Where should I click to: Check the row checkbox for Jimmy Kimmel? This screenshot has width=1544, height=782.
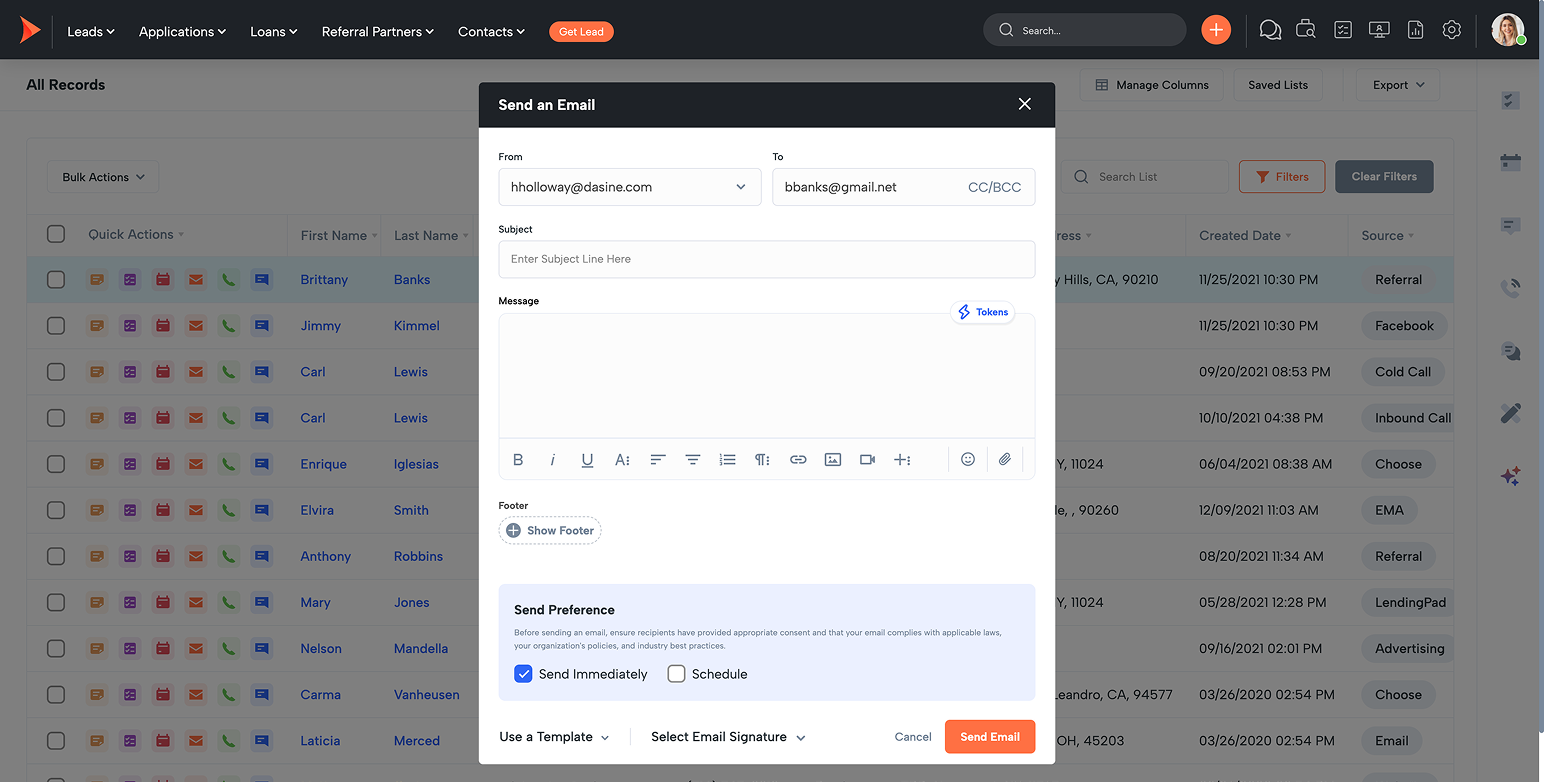56,326
